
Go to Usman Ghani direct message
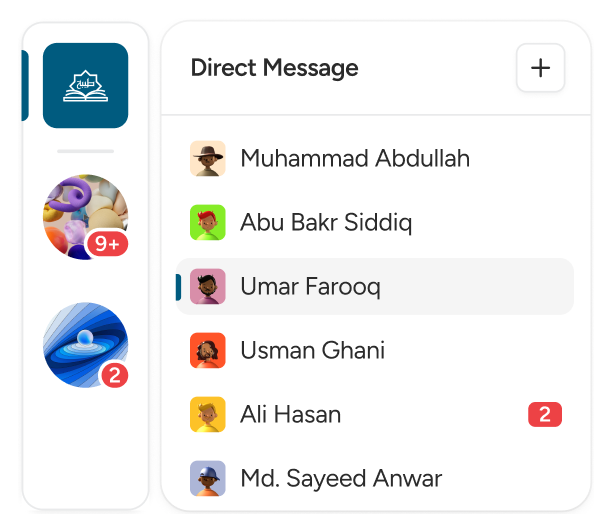point(312,350)
